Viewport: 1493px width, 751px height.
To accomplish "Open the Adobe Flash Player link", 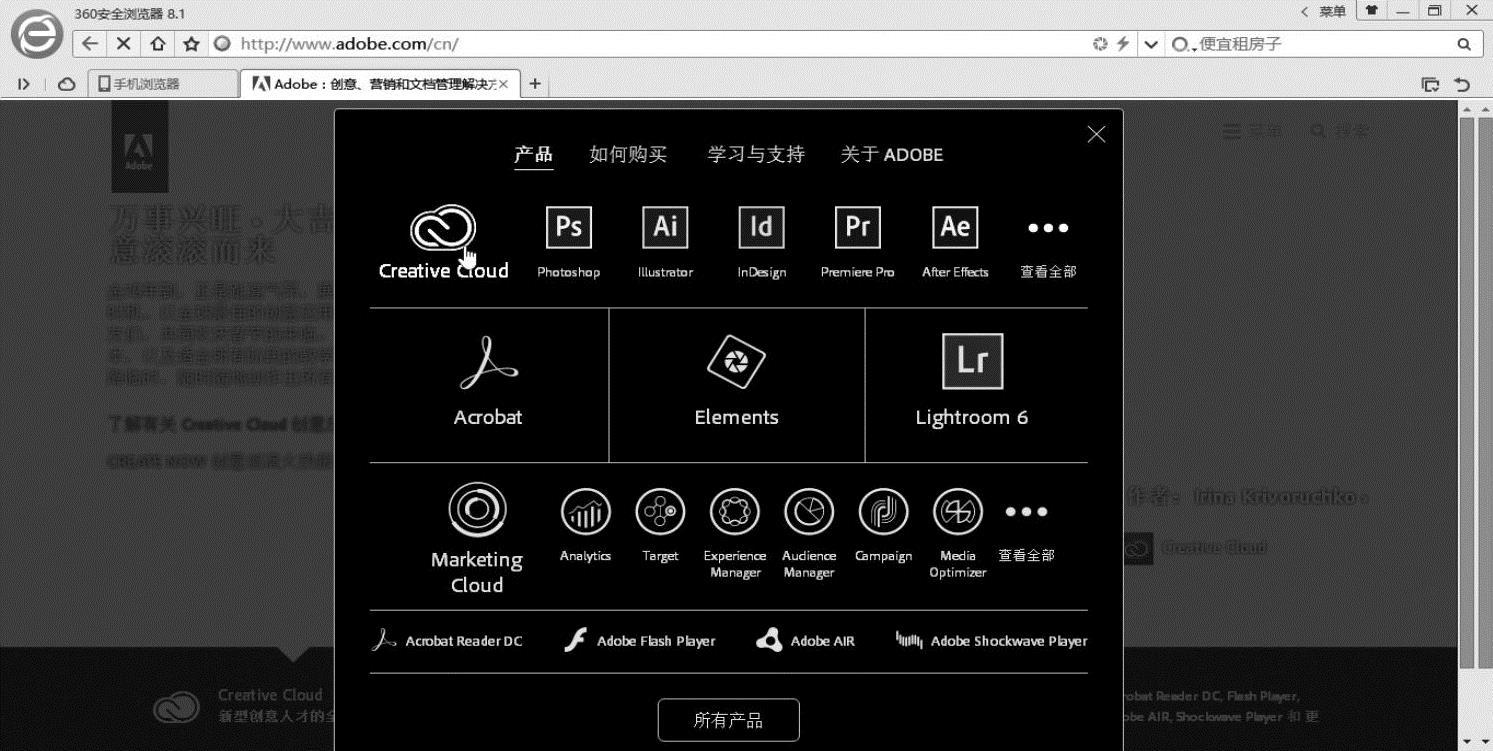I will [x=640, y=641].
